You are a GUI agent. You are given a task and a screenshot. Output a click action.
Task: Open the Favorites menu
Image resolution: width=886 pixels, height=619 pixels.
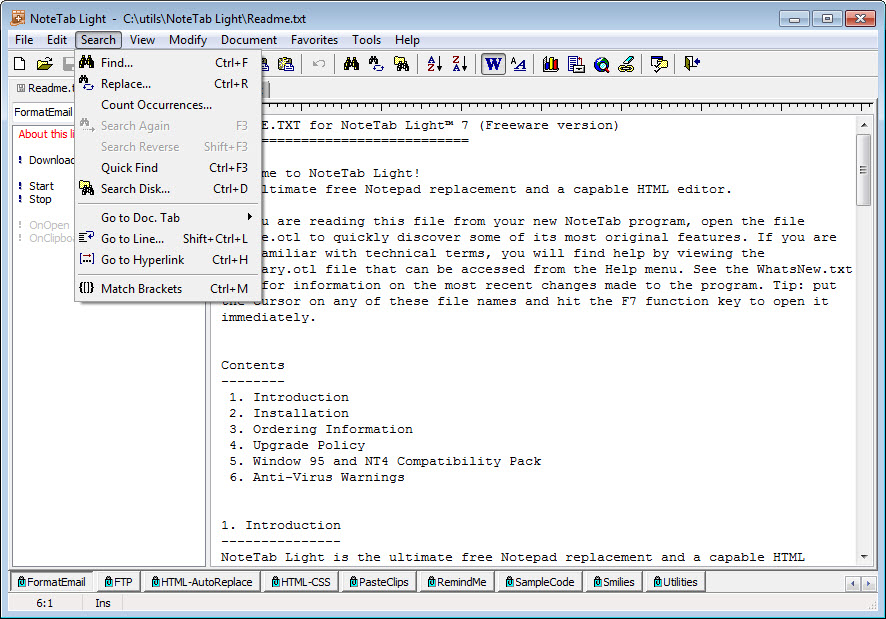click(x=314, y=40)
